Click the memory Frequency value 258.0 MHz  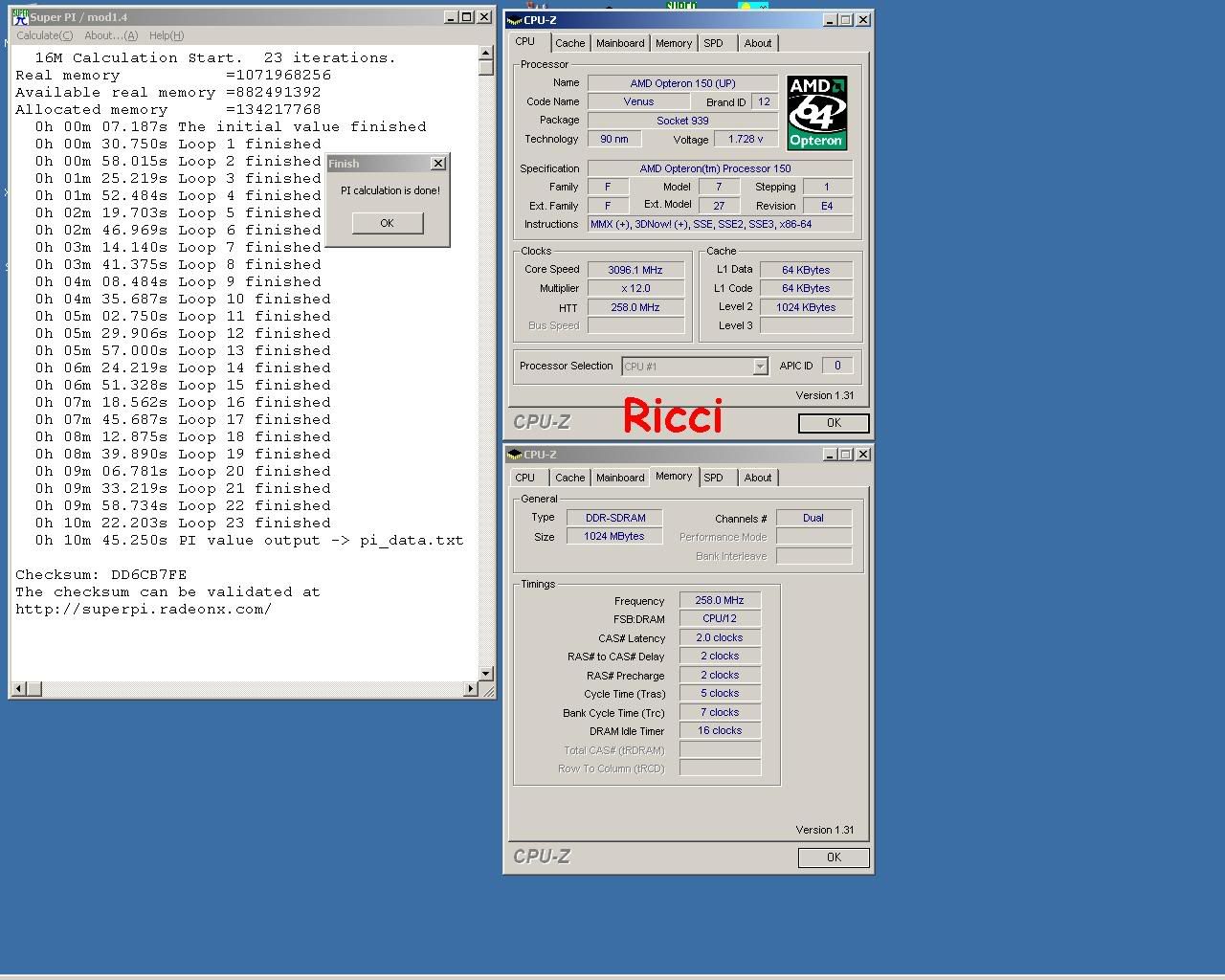point(720,600)
